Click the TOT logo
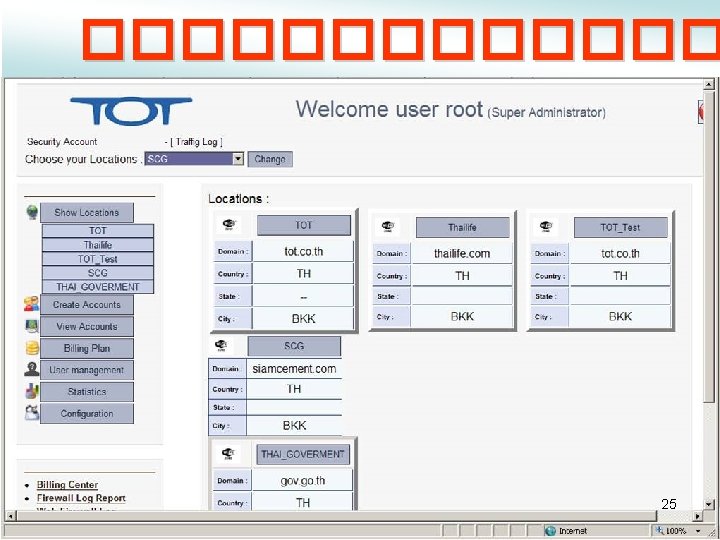 click(x=131, y=111)
